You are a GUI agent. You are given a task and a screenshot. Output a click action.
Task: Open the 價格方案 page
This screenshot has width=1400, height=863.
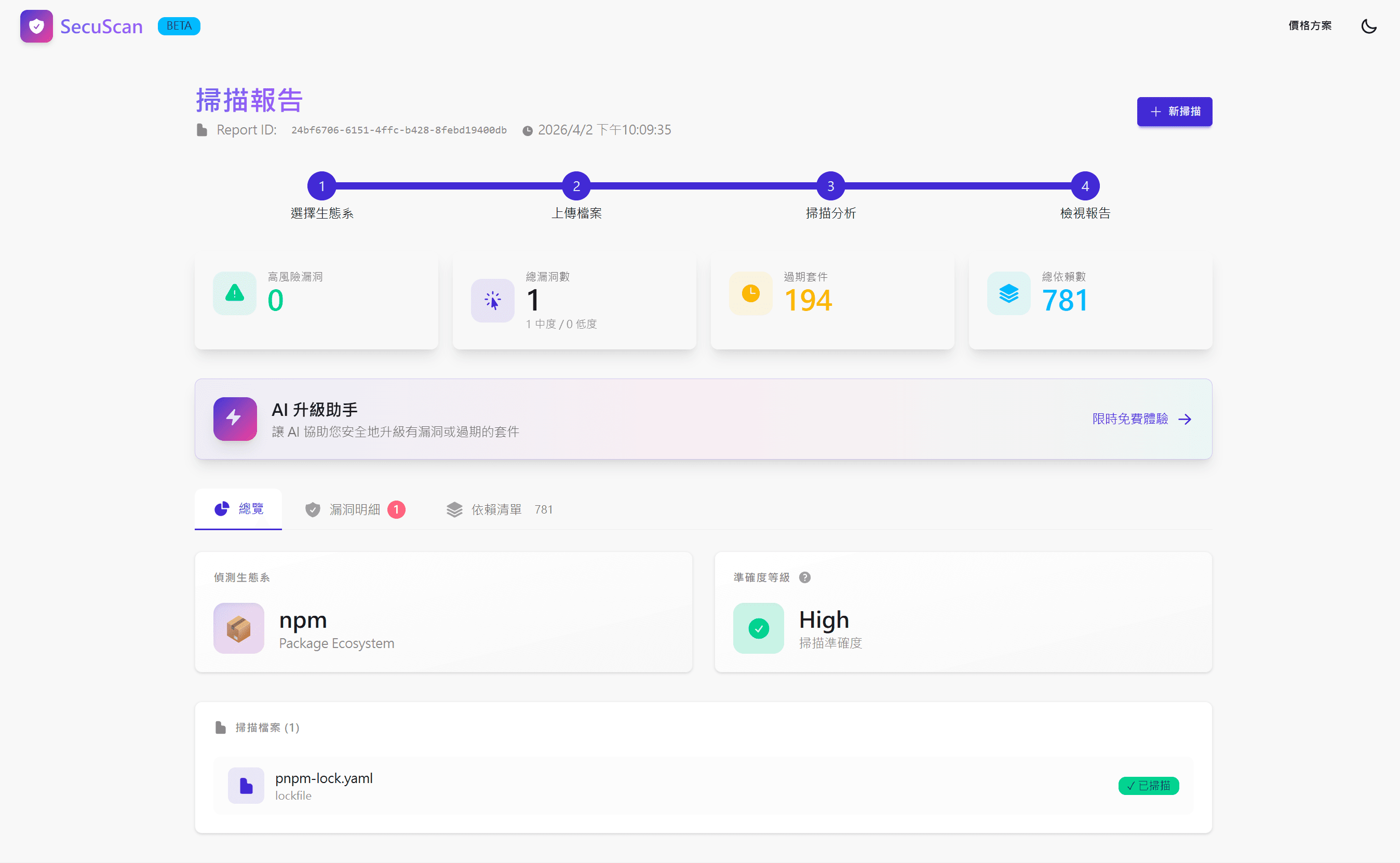pyautogui.click(x=1310, y=25)
